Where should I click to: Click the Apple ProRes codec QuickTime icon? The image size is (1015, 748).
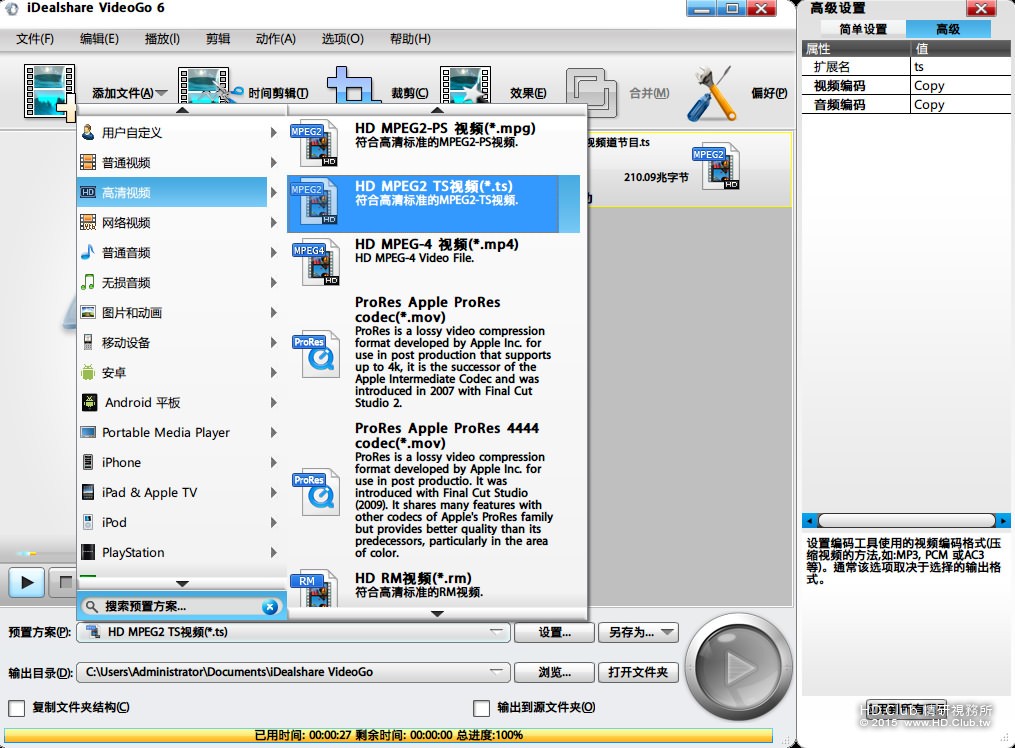point(316,353)
